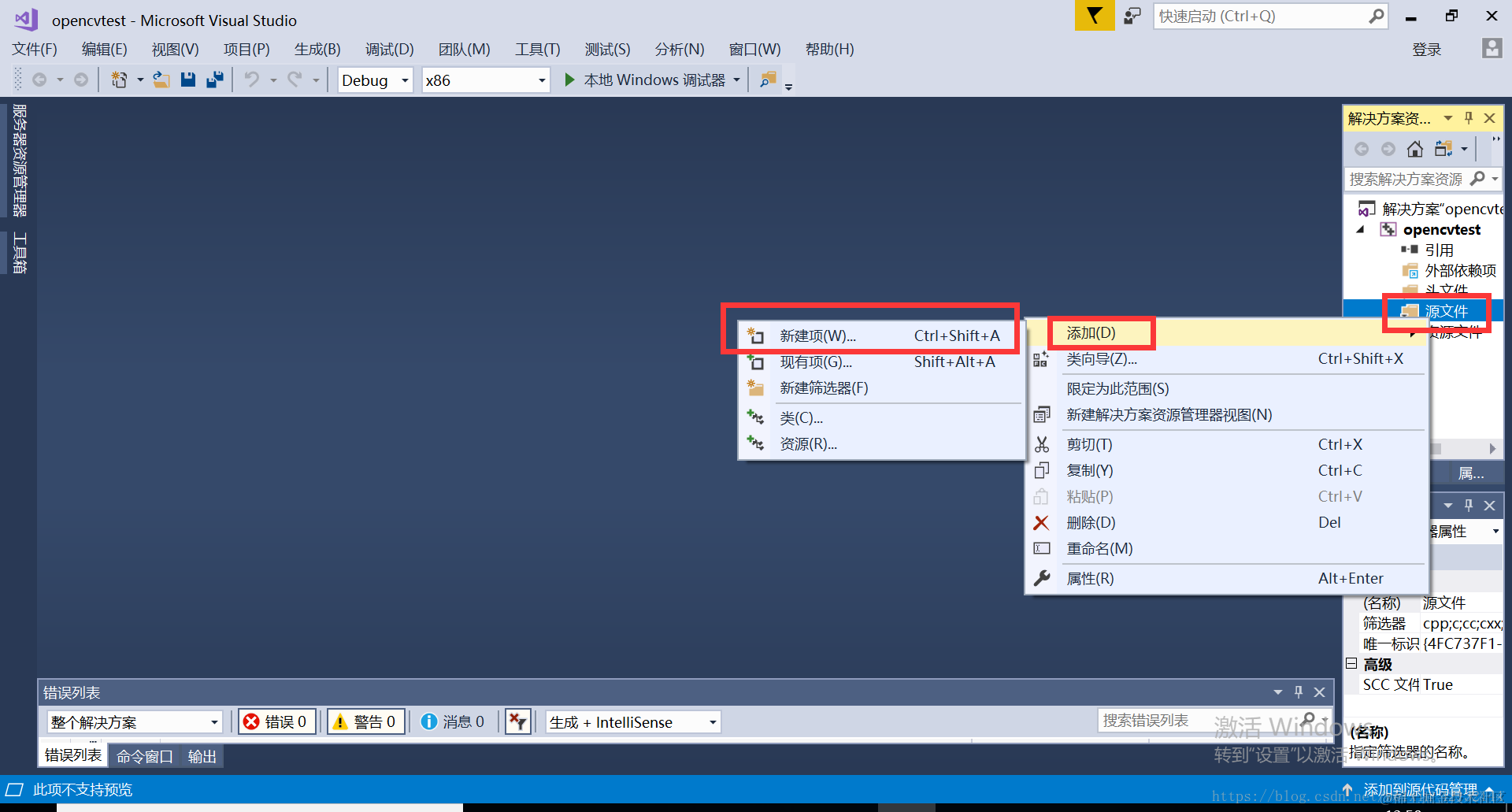Open debugger target dropdown arrow
The height and width of the screenshot is (812, 1512).
click(737, 80)
